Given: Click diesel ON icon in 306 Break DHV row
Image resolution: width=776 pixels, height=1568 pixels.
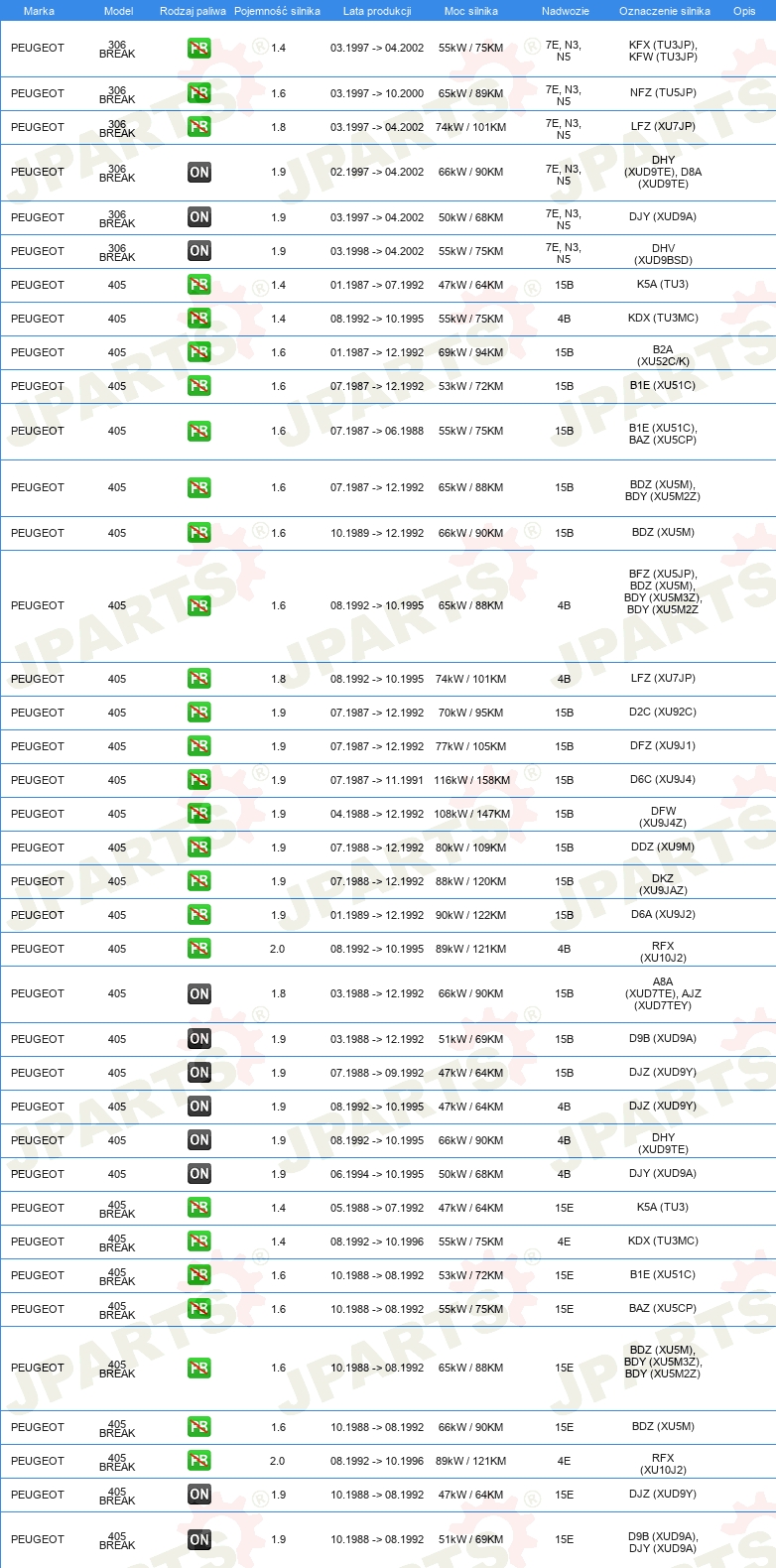Looking at the screenshot, I should pyautogui.click(x=199, y=251).
